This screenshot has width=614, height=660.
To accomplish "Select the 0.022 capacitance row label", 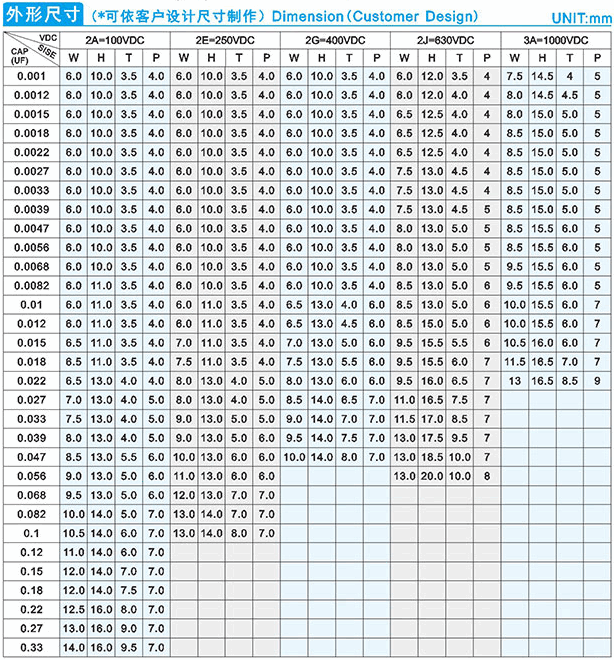I will click(x=30, y=381).
